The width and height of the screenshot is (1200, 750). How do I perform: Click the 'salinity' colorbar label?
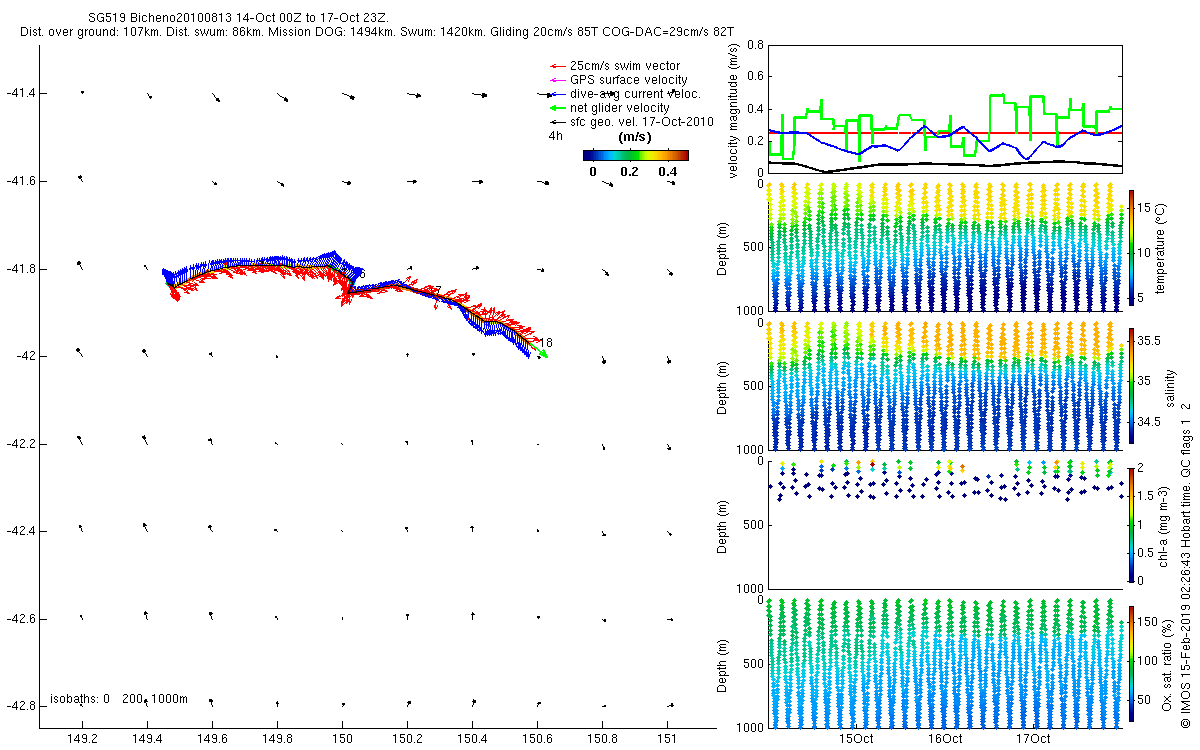click(x=1171, y=386)
